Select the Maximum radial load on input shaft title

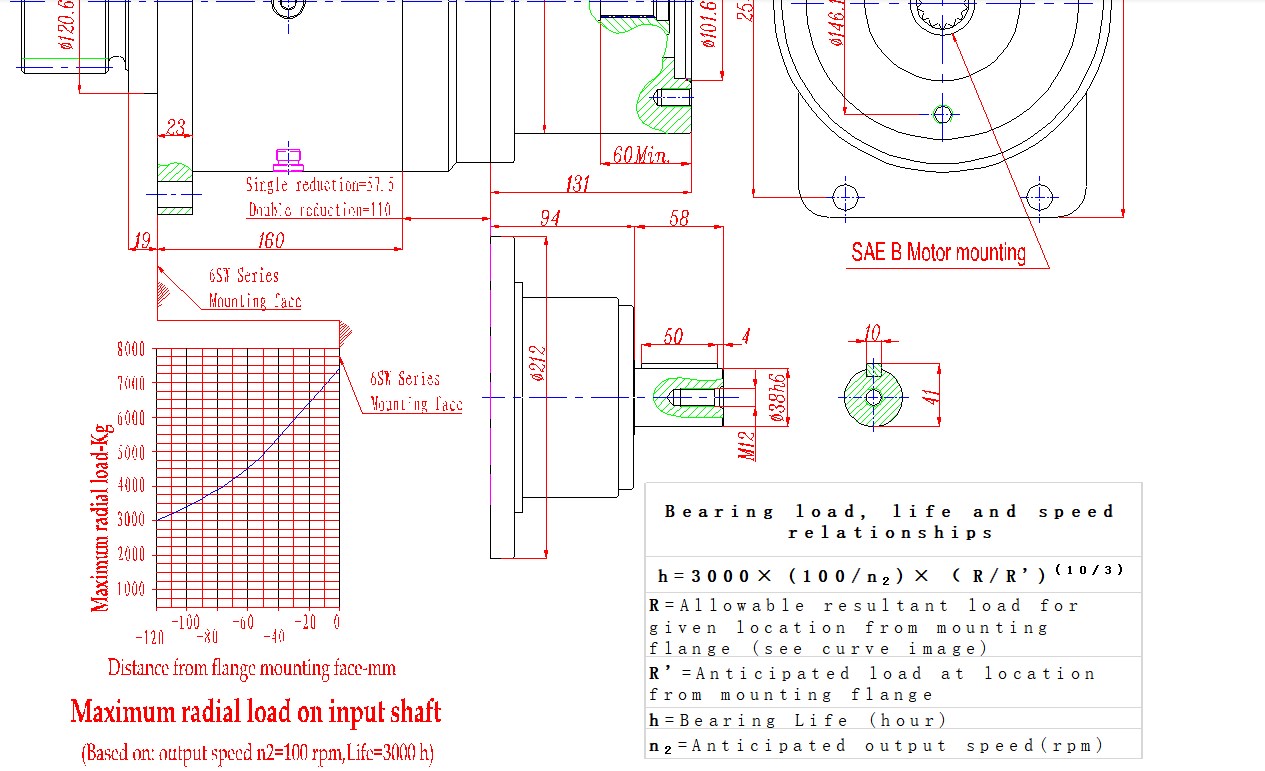[x=255, y=712]
